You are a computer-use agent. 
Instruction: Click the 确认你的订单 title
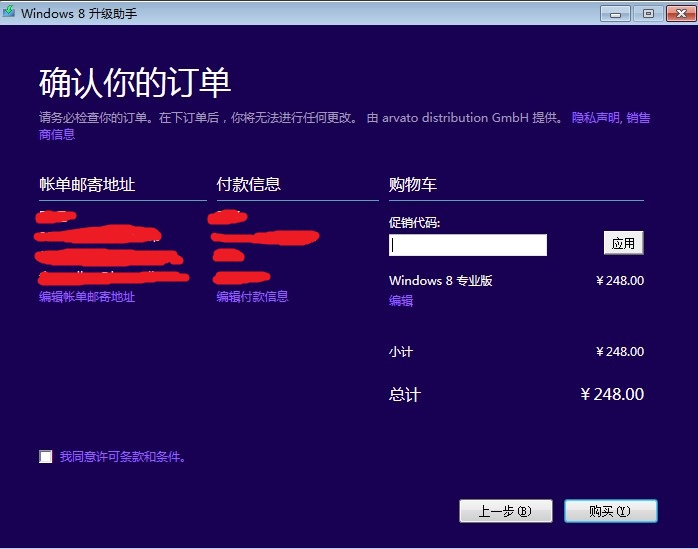click(x=135, y=83)
